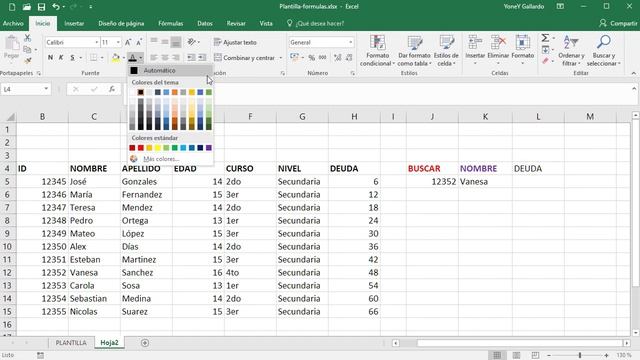640x360 pixels.
Task: Click the fill color paint bucket
Action: click(116, 58)
